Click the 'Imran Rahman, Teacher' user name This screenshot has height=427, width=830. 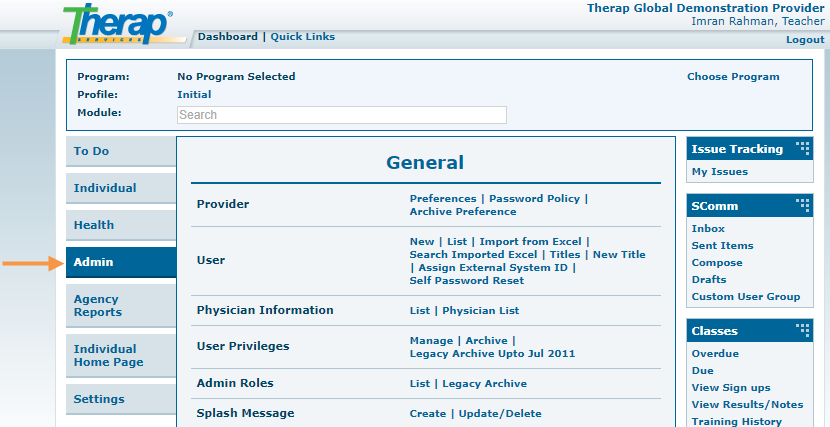point(758,21)
